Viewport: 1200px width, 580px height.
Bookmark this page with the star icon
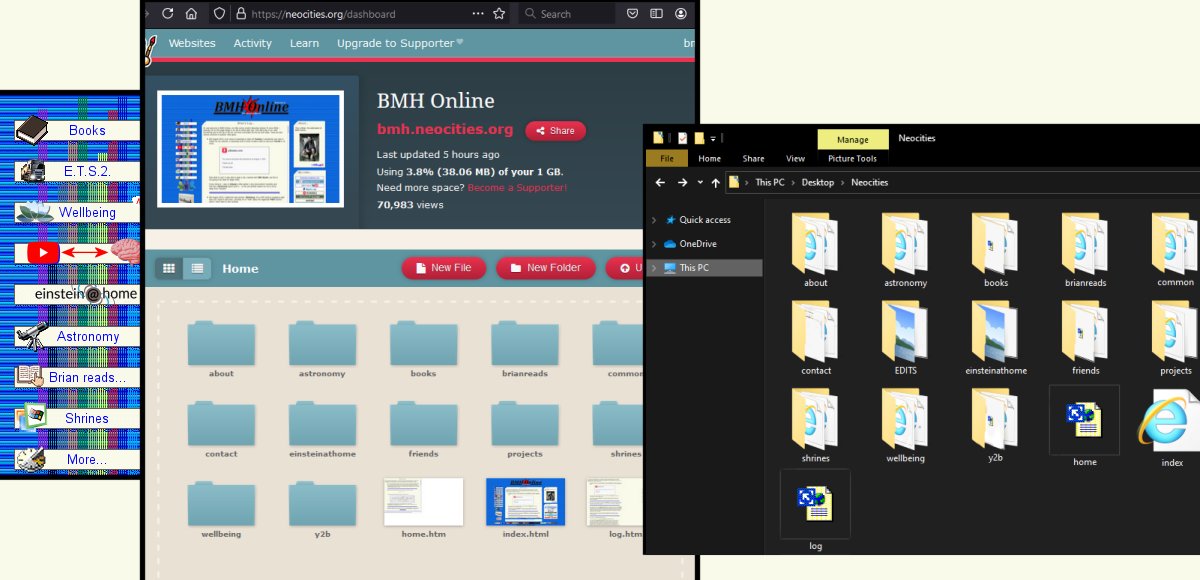click(x=499, y=14)
